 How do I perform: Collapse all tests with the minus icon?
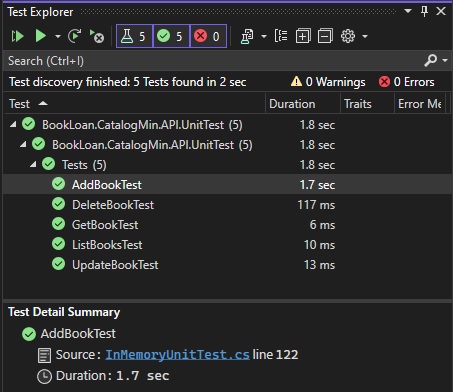point(325,36)
